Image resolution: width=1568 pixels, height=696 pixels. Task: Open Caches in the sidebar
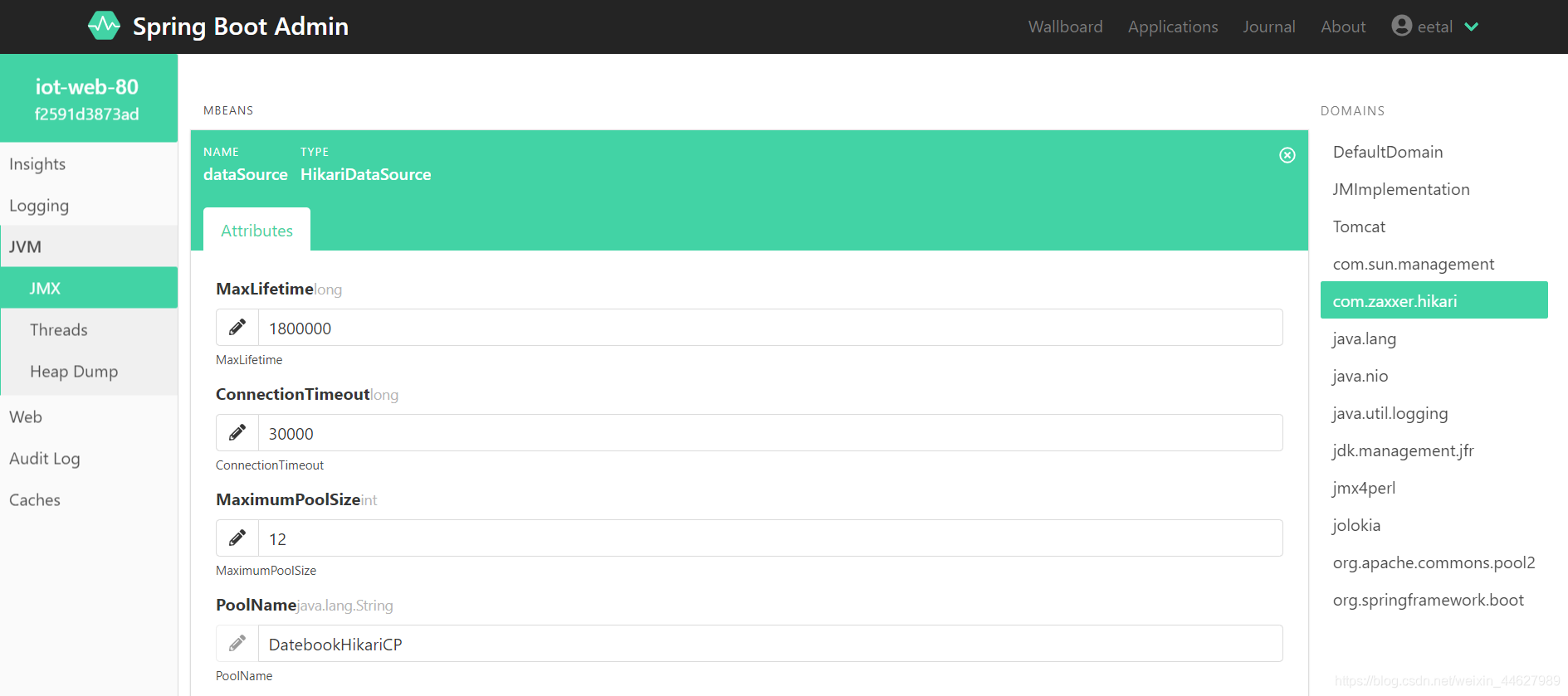click(89, 499)
